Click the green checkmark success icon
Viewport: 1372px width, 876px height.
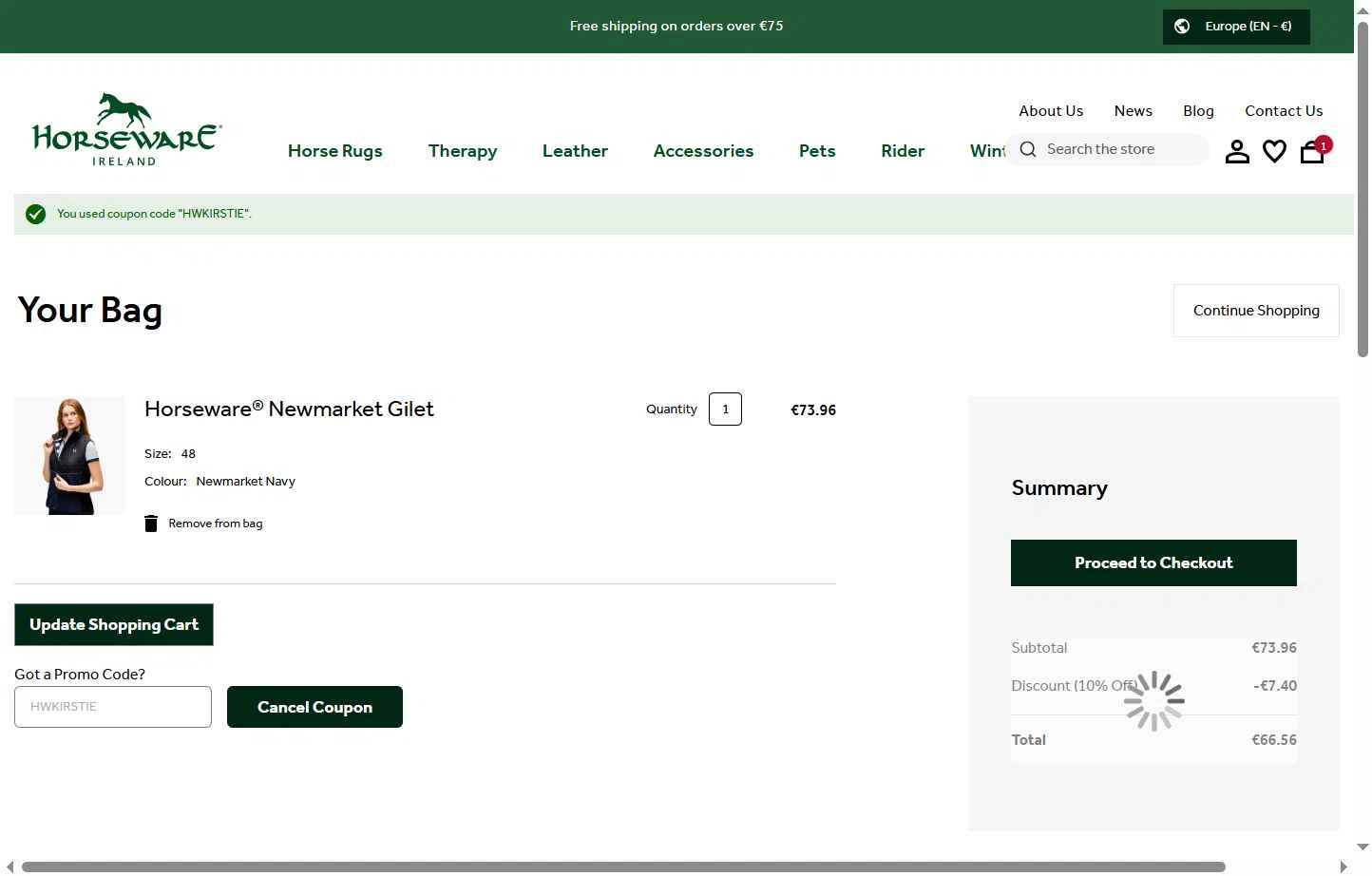[x=35, y=214]
